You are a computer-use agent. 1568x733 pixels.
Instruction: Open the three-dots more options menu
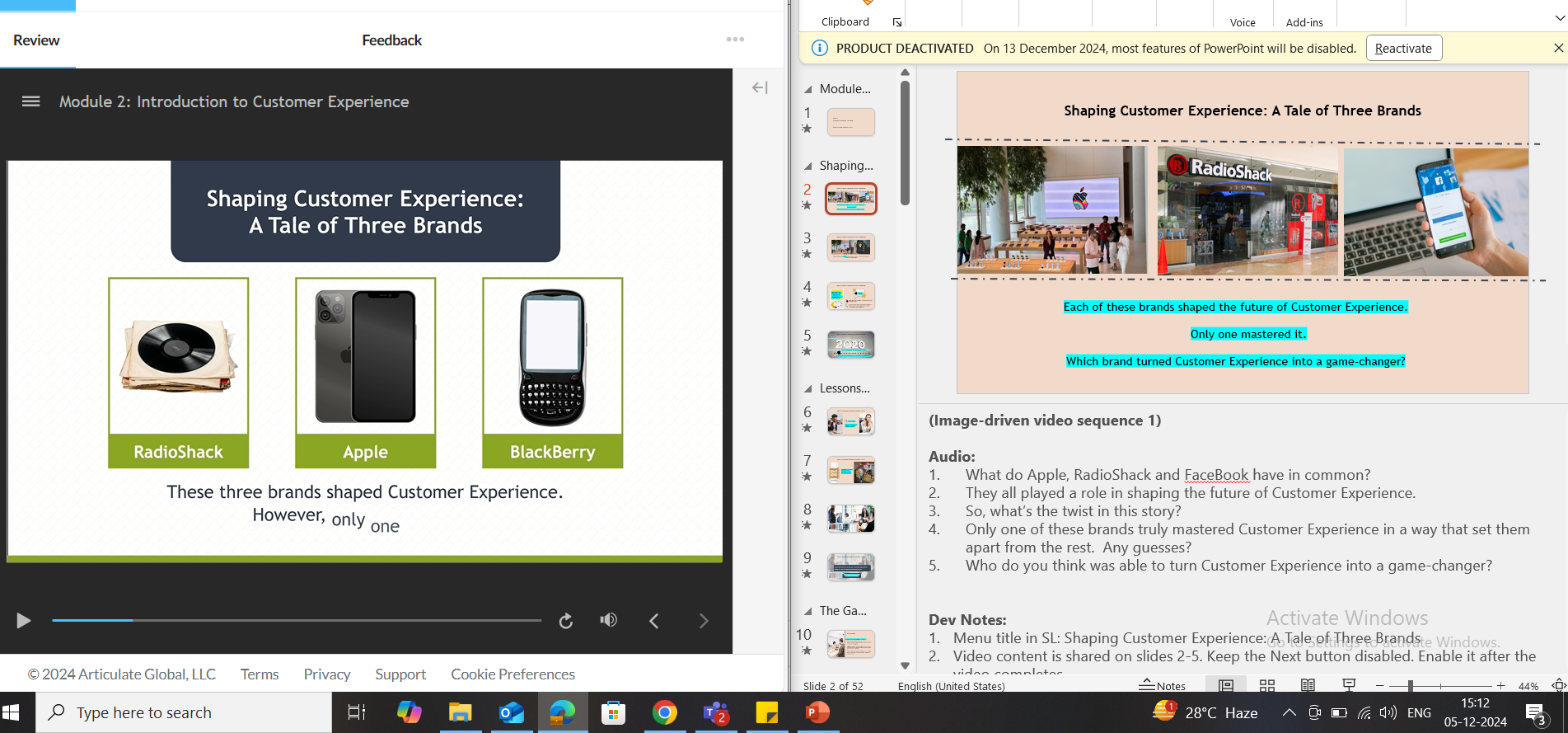[735, 40]
